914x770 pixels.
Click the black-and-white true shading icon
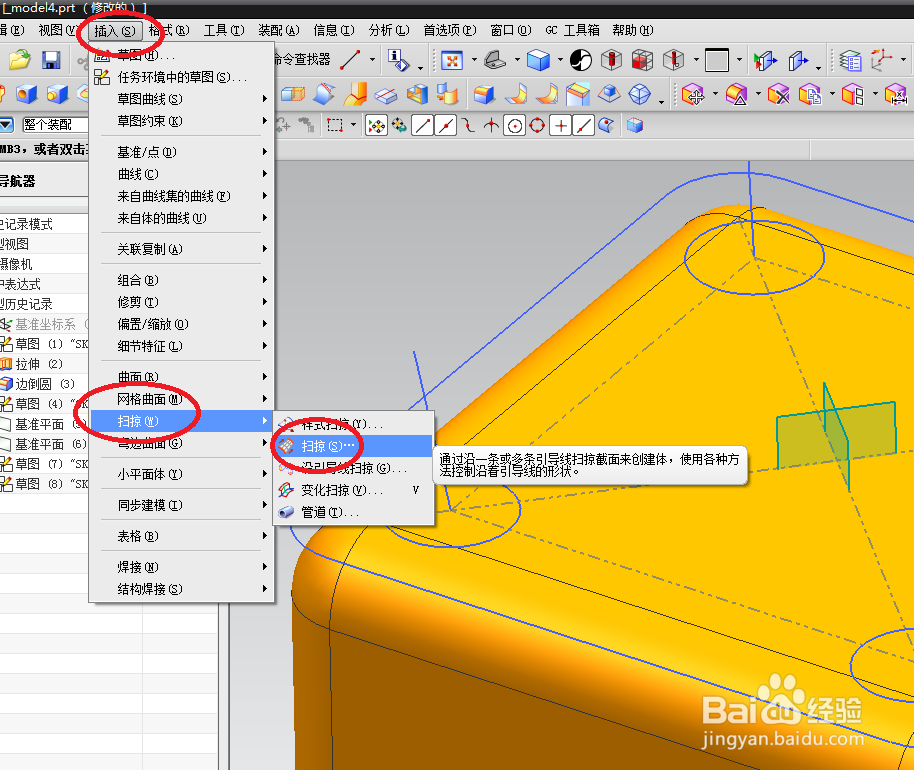click(x=581, y=60)
